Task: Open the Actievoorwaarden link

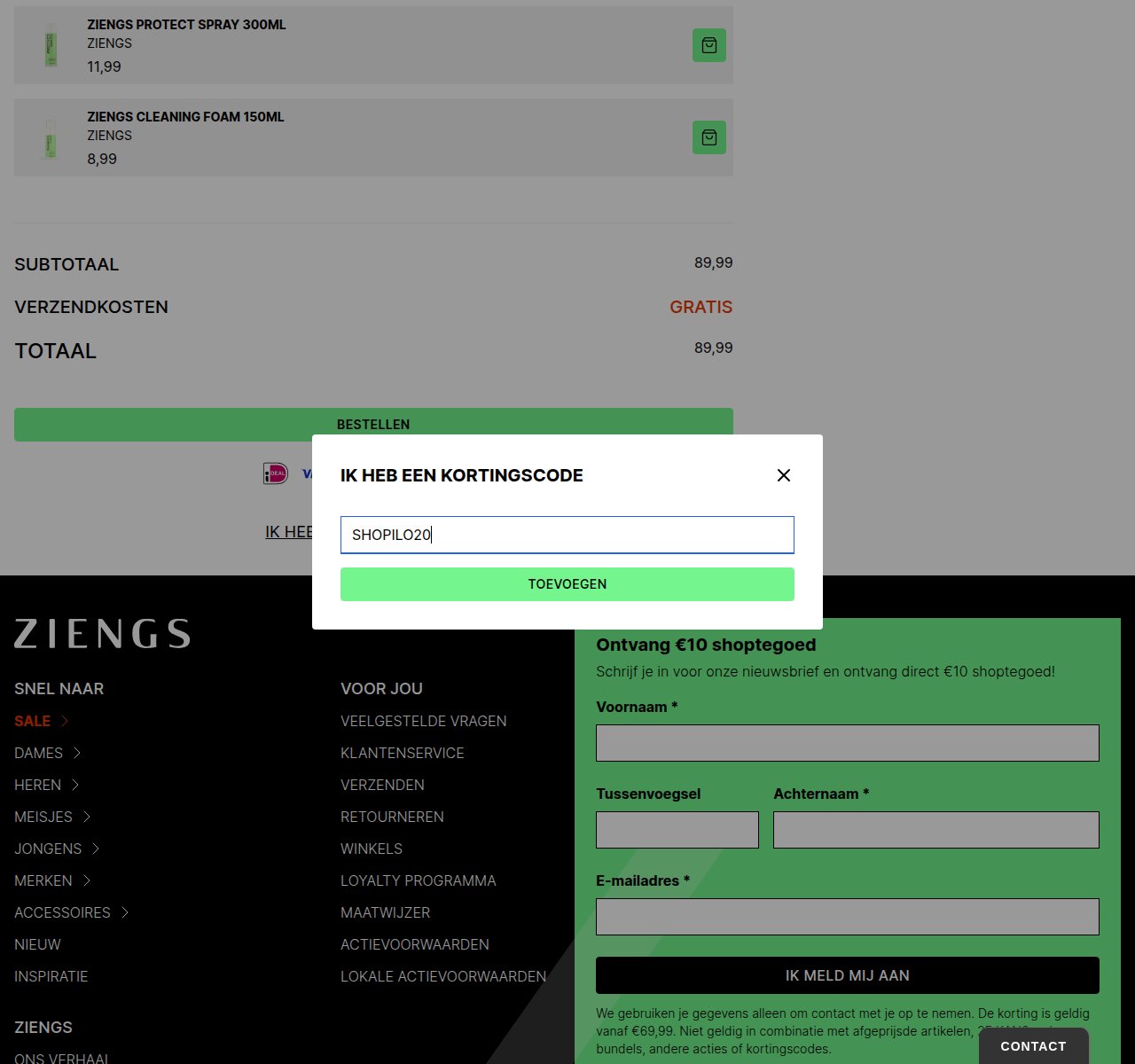Action: pos(415,944)
